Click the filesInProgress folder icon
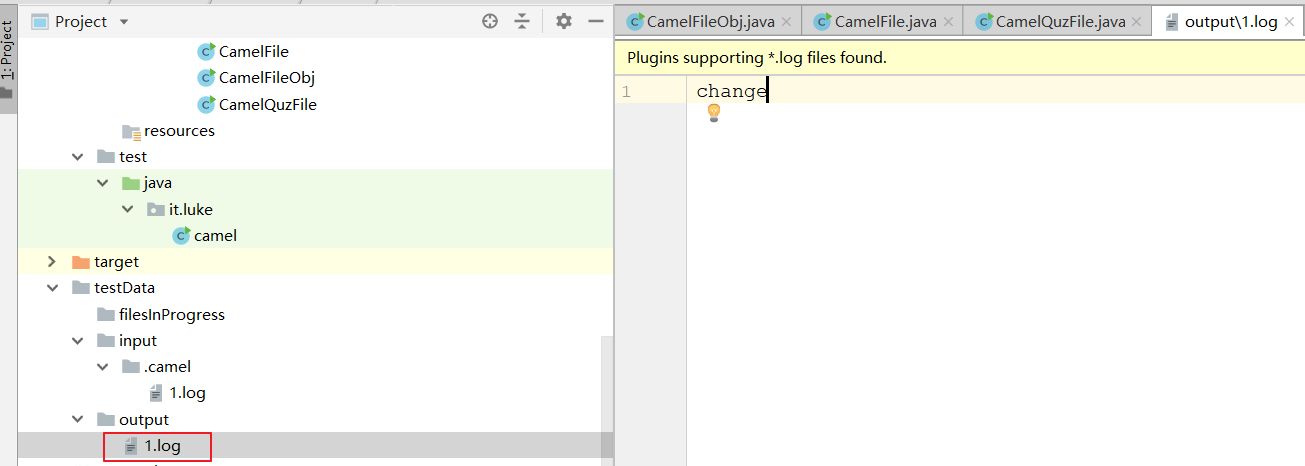The image size is (1305, 466). tap(106, 314)
